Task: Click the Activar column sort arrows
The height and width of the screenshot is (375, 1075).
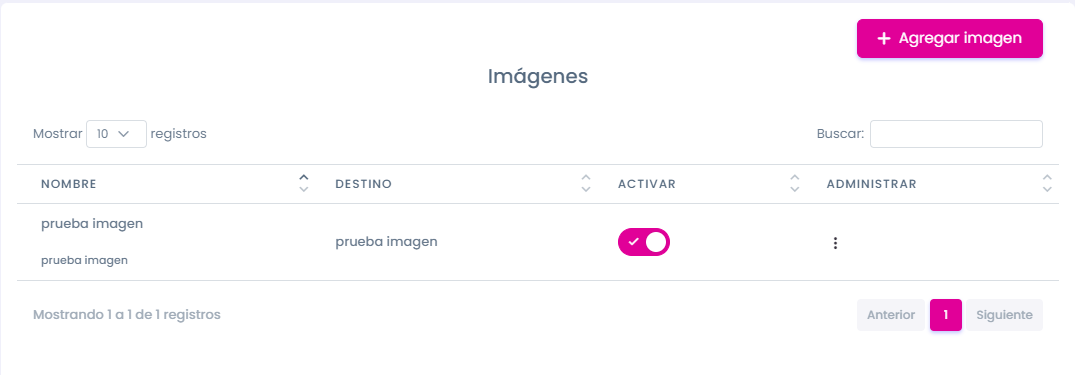Action: tap(795, 183)
